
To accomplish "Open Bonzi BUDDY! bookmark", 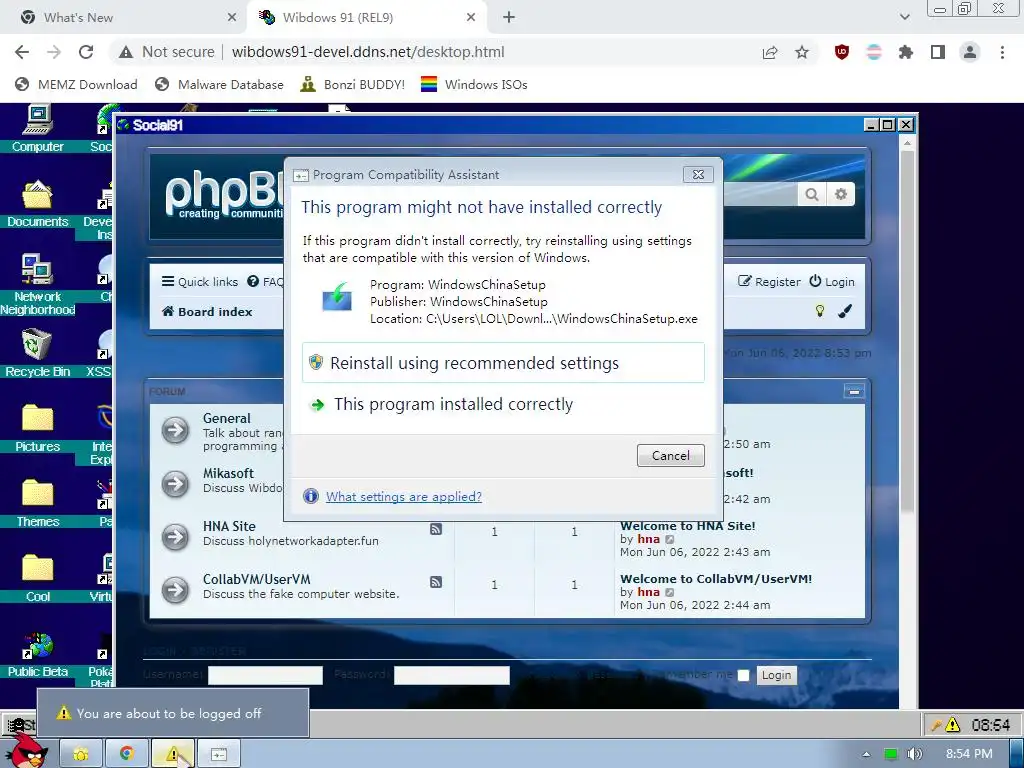I will [353, 84].
